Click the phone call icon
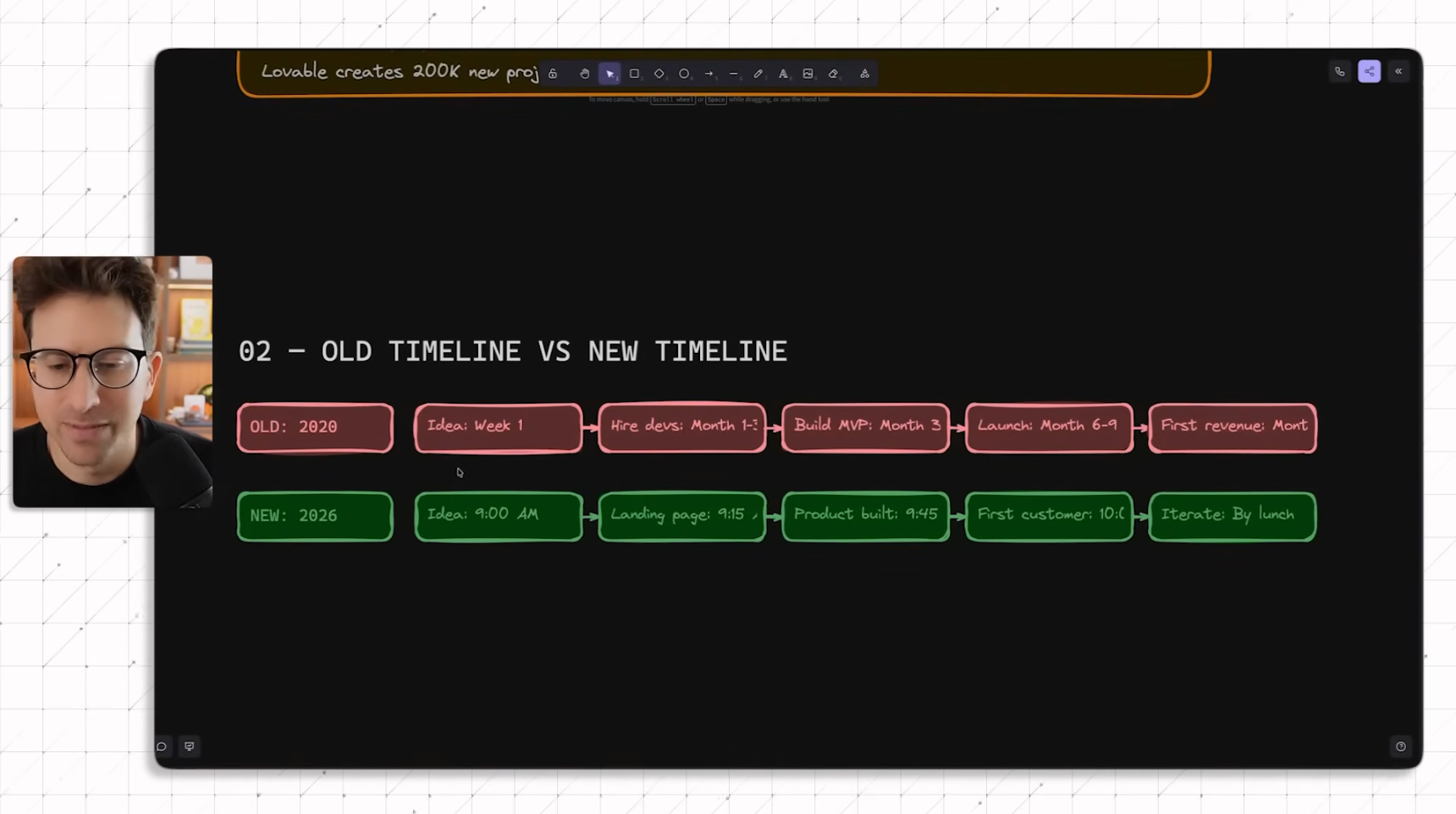 click(1339, 72)
